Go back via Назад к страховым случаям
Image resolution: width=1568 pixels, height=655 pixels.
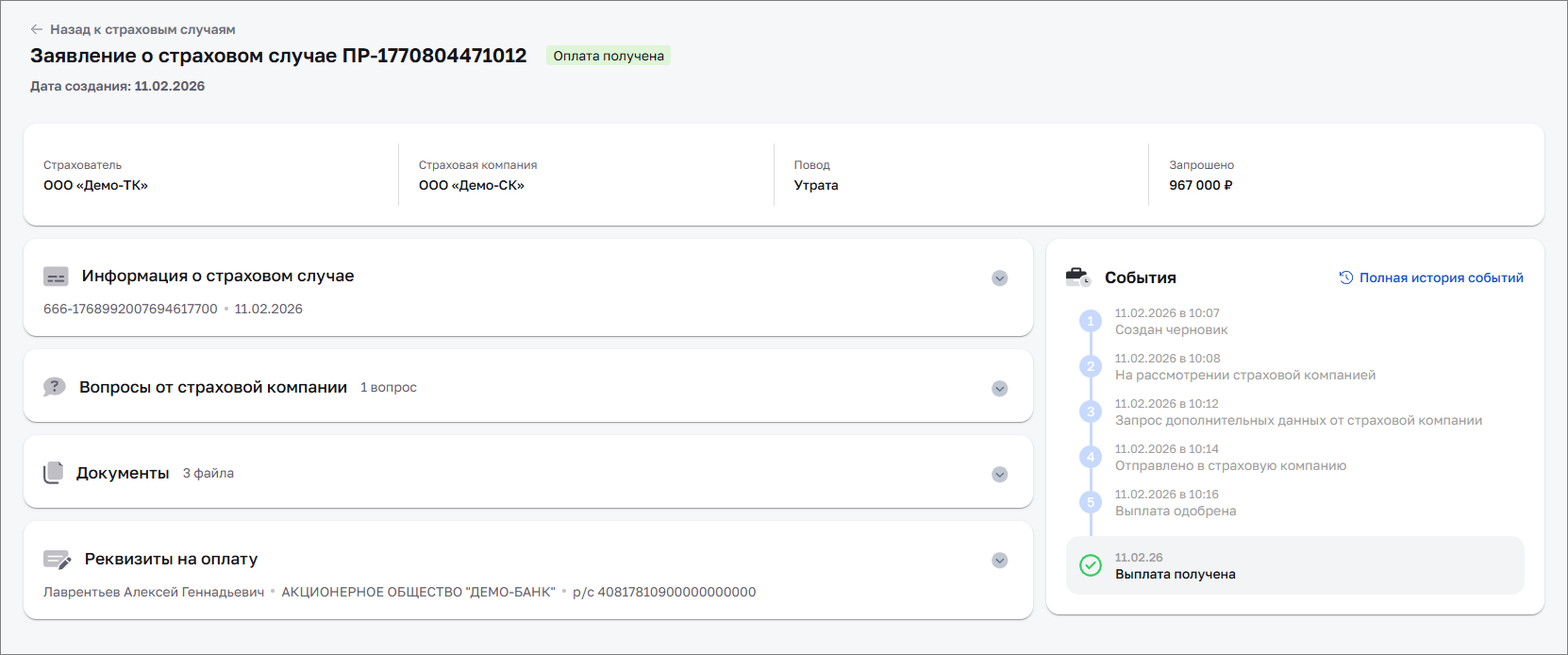pos(142,29)
